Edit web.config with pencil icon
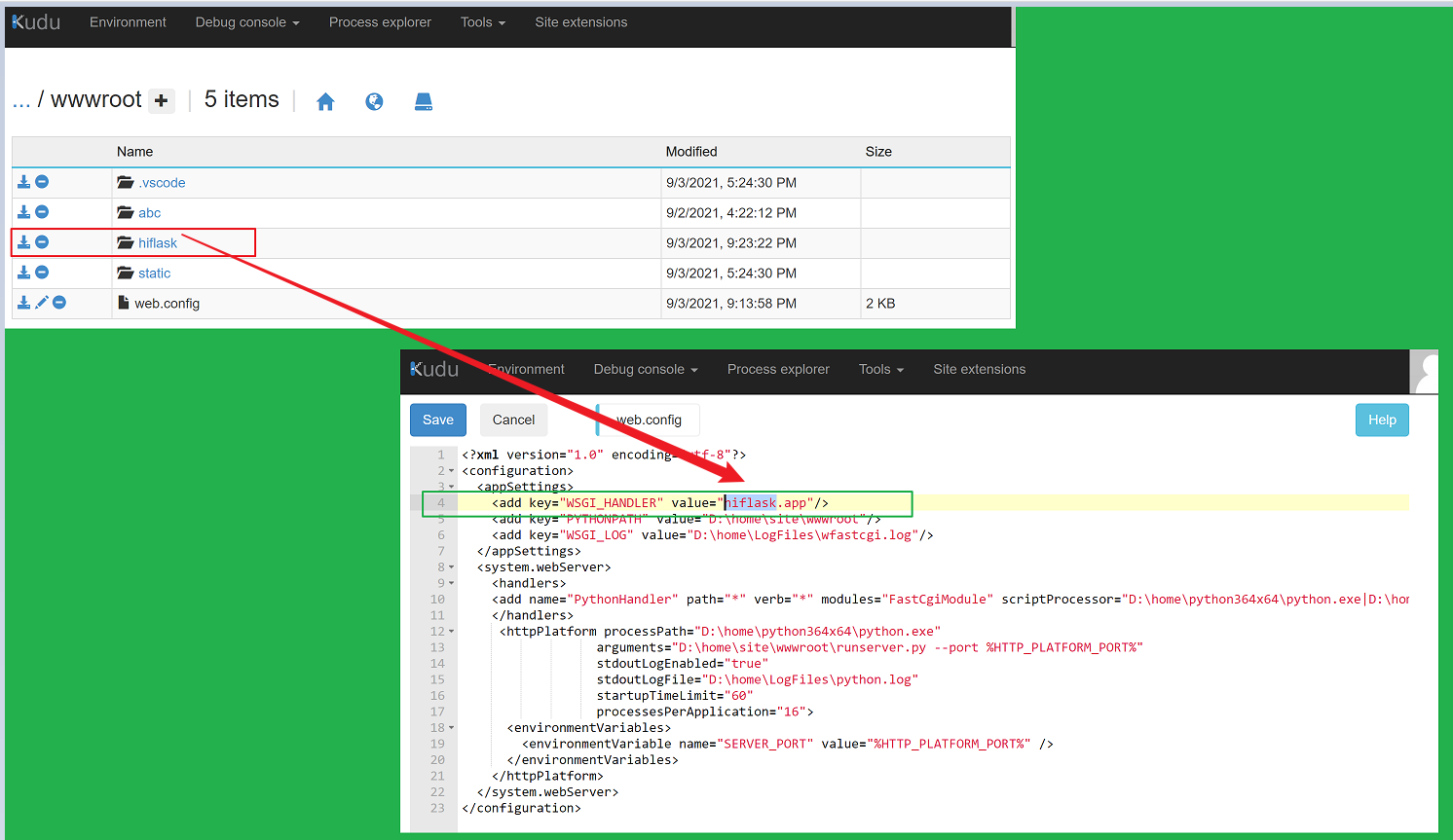 pos(42,303)
